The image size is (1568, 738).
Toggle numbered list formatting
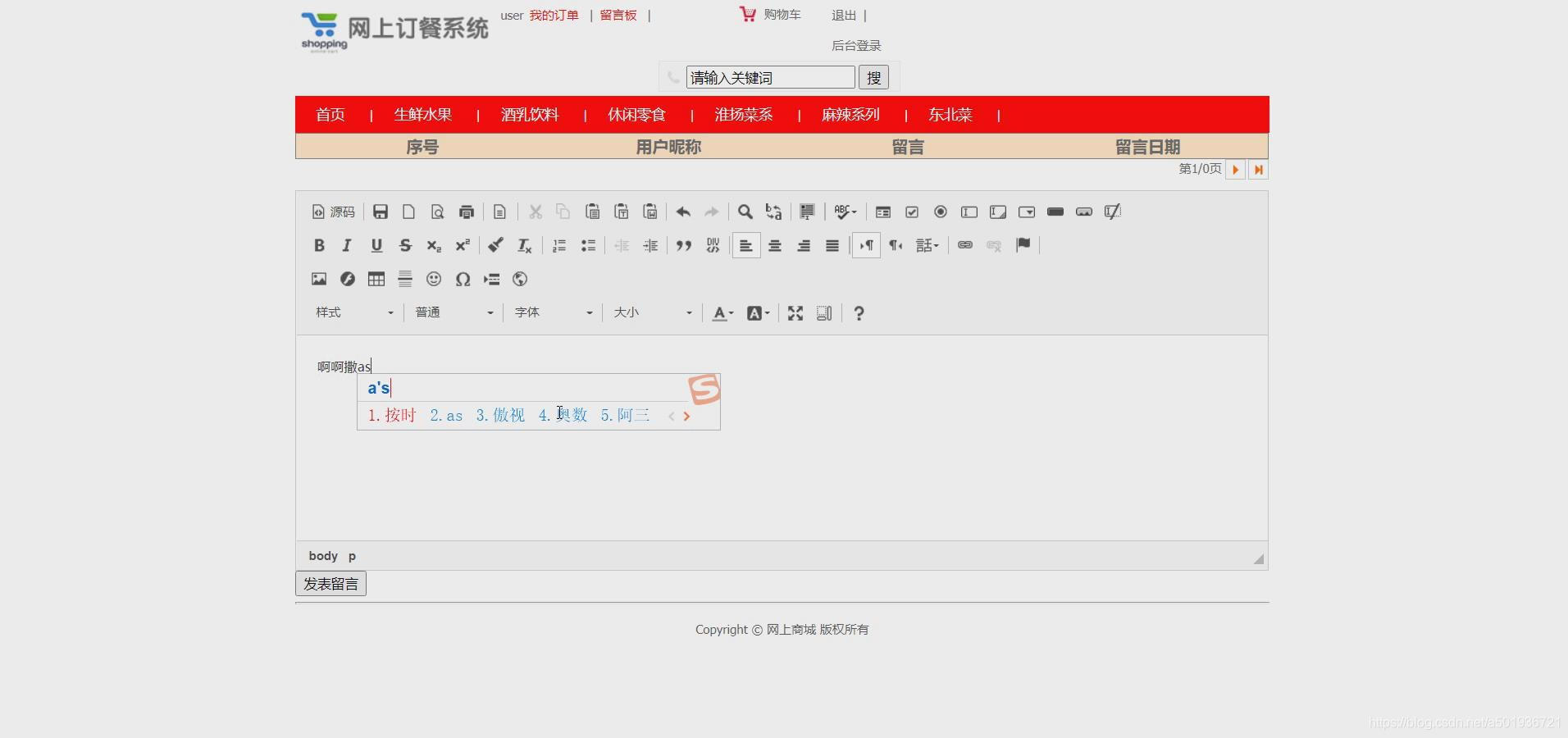click(558, 245)
